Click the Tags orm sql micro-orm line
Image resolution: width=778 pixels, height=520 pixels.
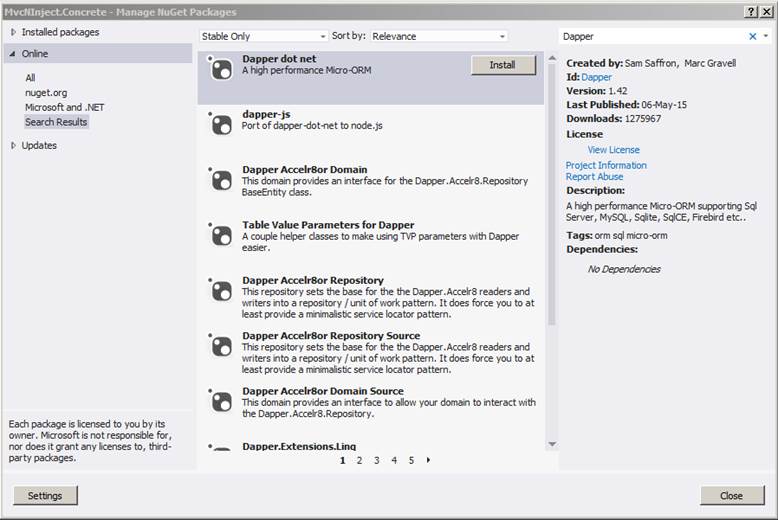coord(617,236)
